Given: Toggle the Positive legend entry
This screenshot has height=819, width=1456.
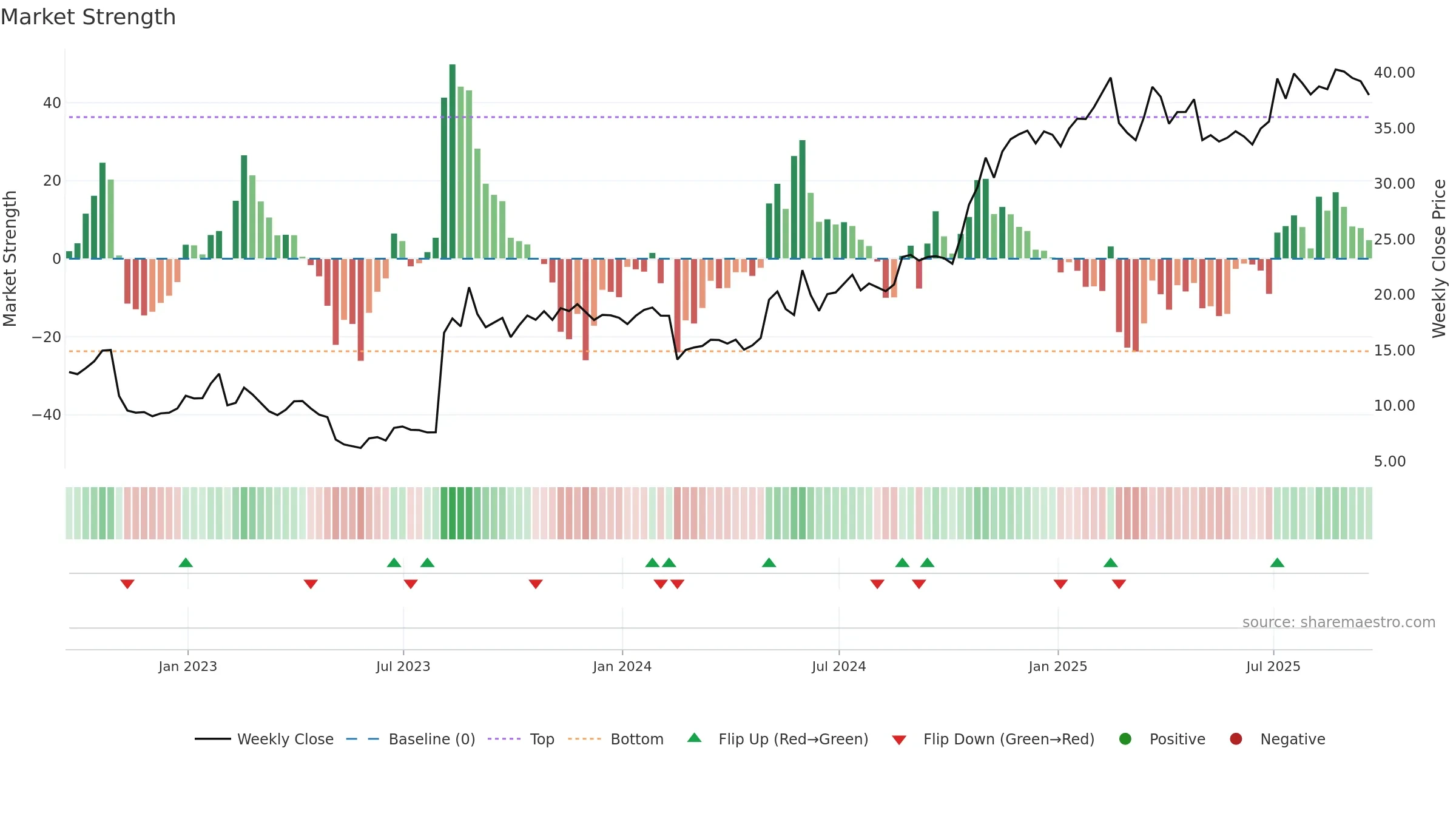Looking at the screenshot, I should click(1162, 739).
